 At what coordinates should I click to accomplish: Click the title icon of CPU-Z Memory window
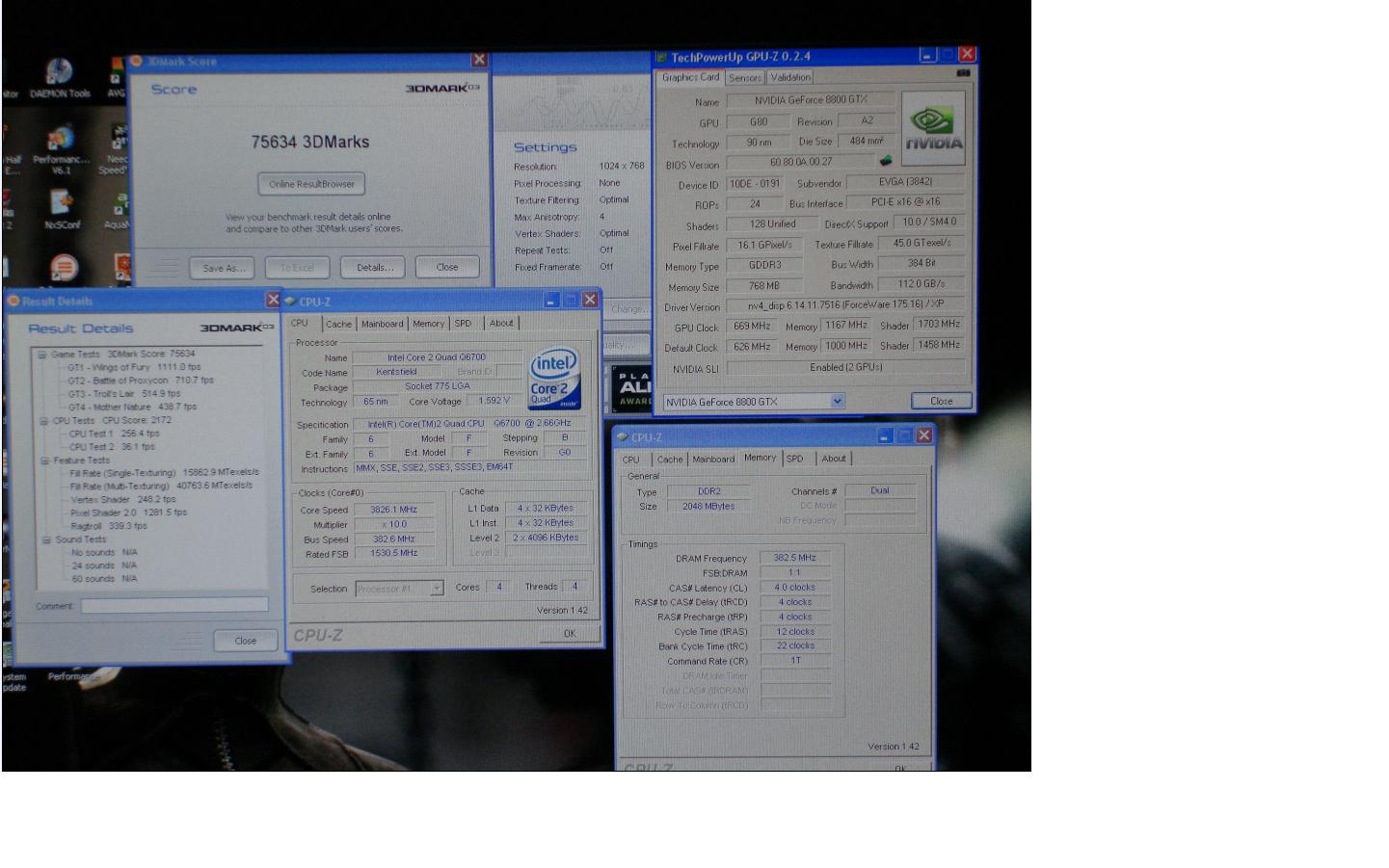pyautogui.click(x=622, y=436)
